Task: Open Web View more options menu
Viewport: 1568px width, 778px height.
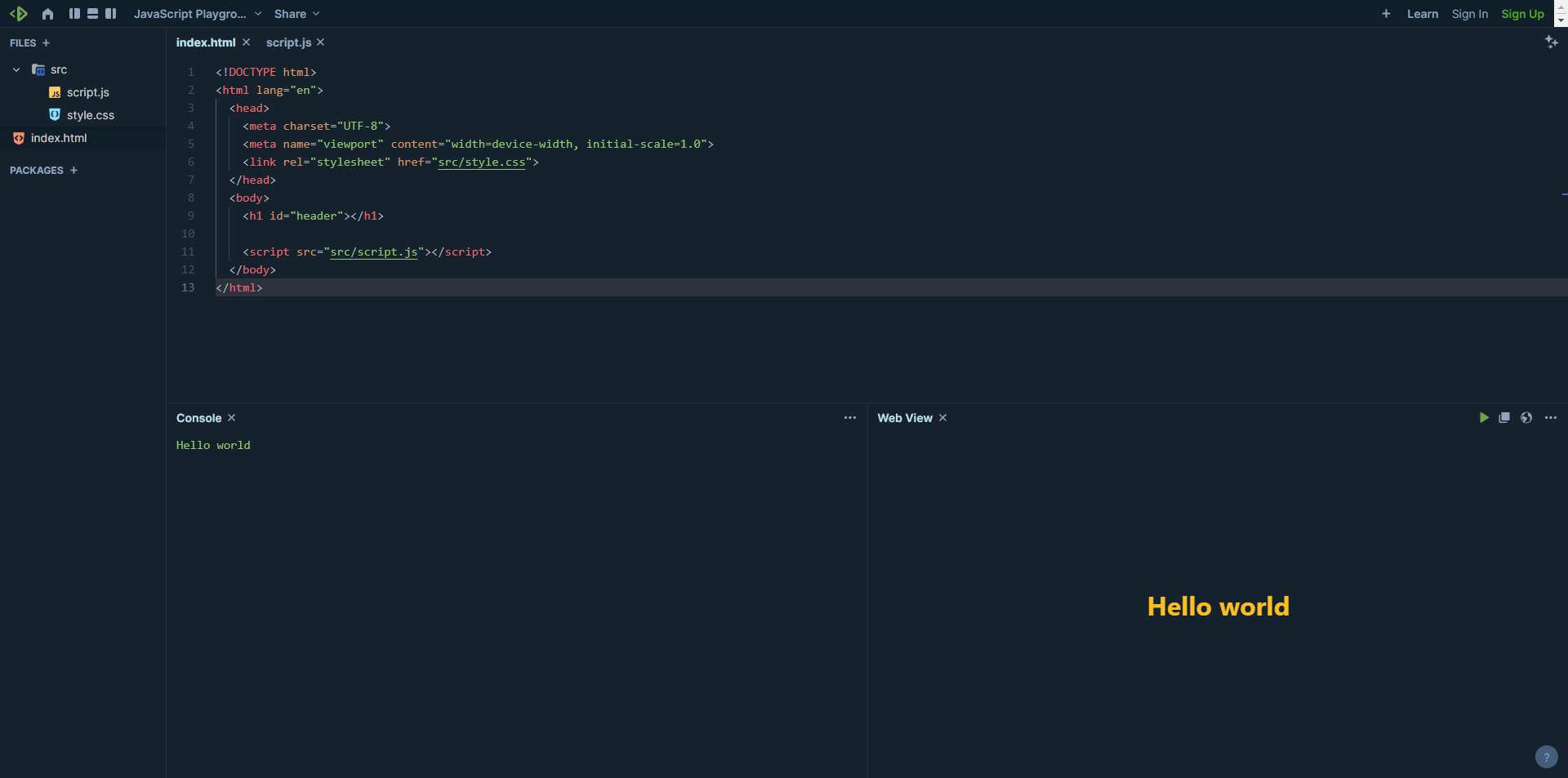Action: tap(1551, 417)
